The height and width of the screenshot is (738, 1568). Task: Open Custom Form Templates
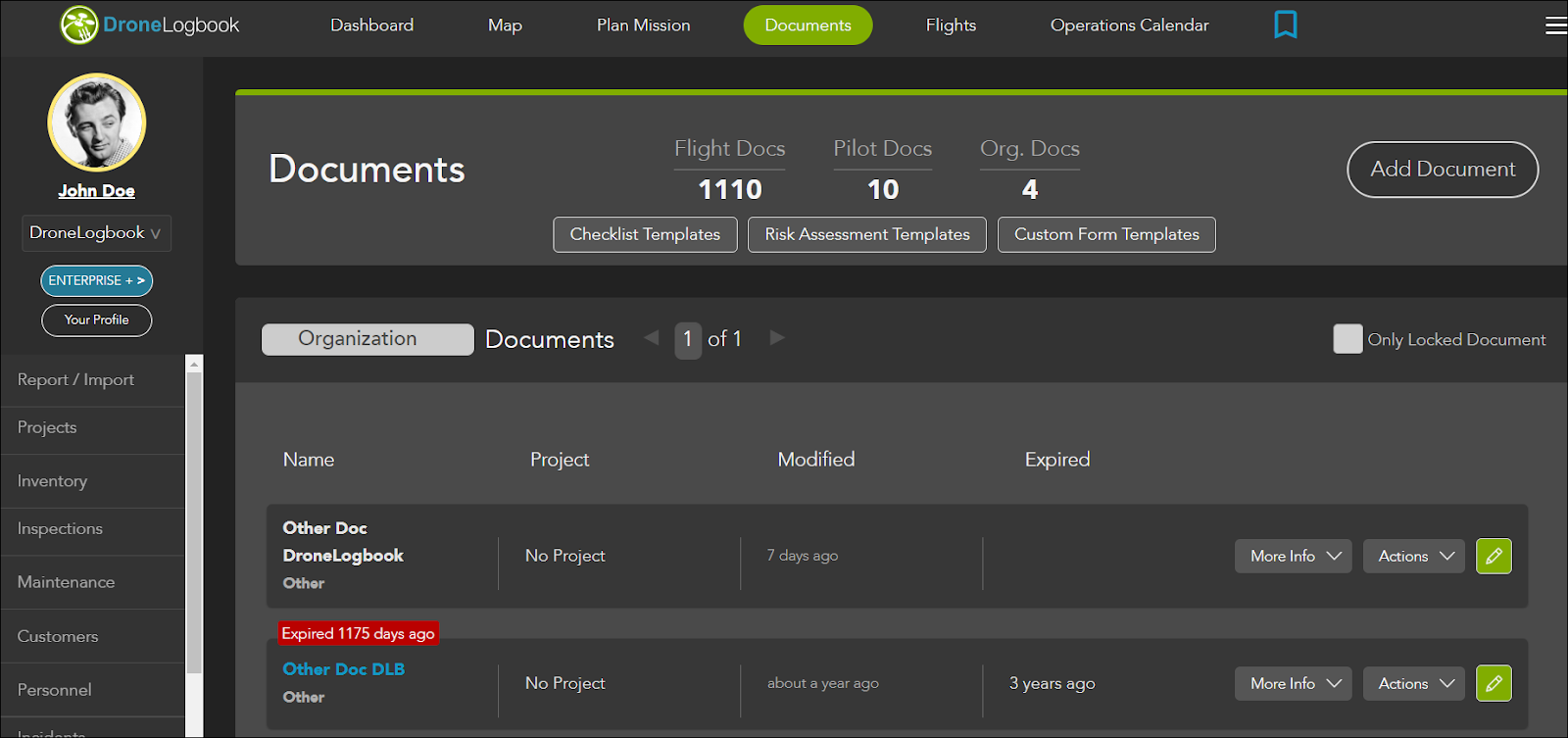click(1106, 234)
